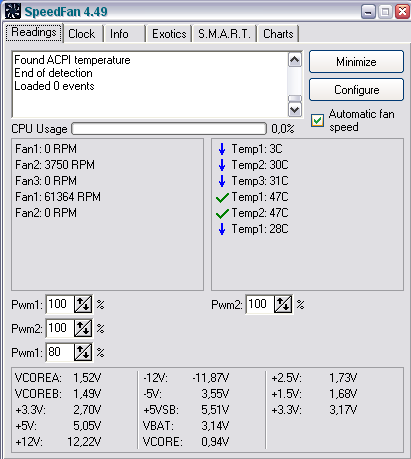Open the Clock tab
Screen dimensions: 411x459
(82, 34)
